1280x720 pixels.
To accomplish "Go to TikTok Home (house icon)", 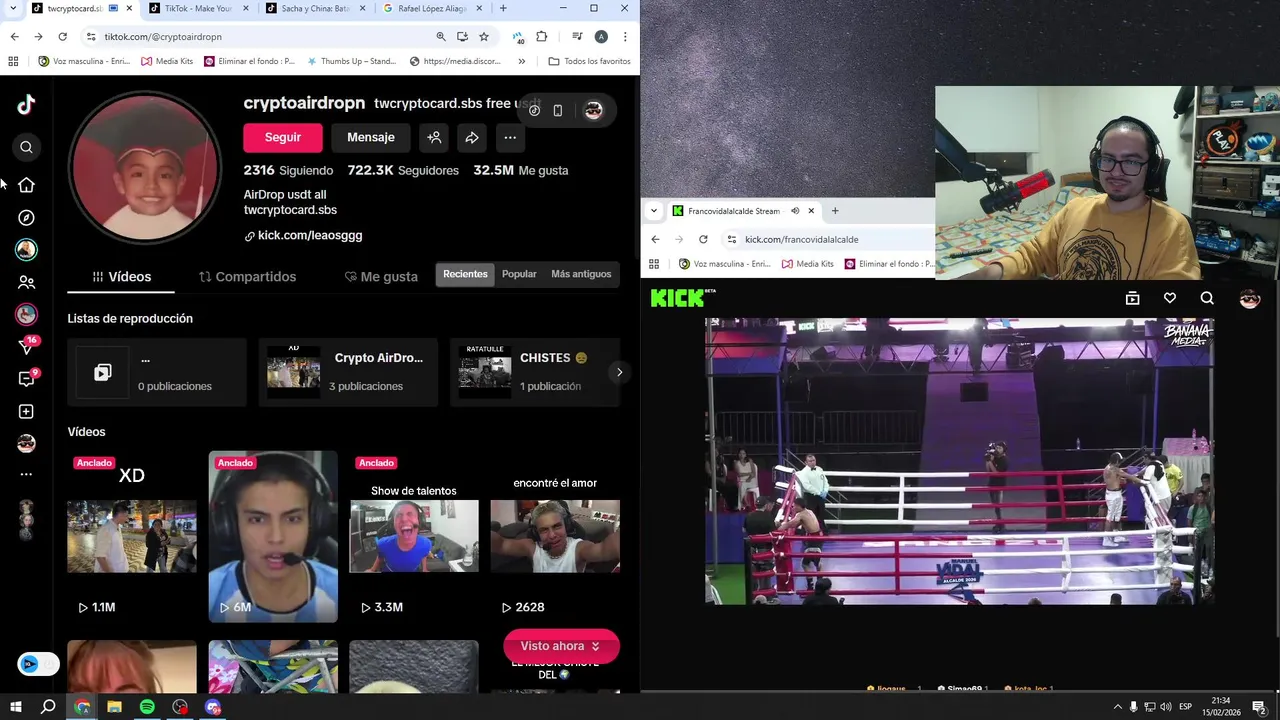I will tap(26, 185).
